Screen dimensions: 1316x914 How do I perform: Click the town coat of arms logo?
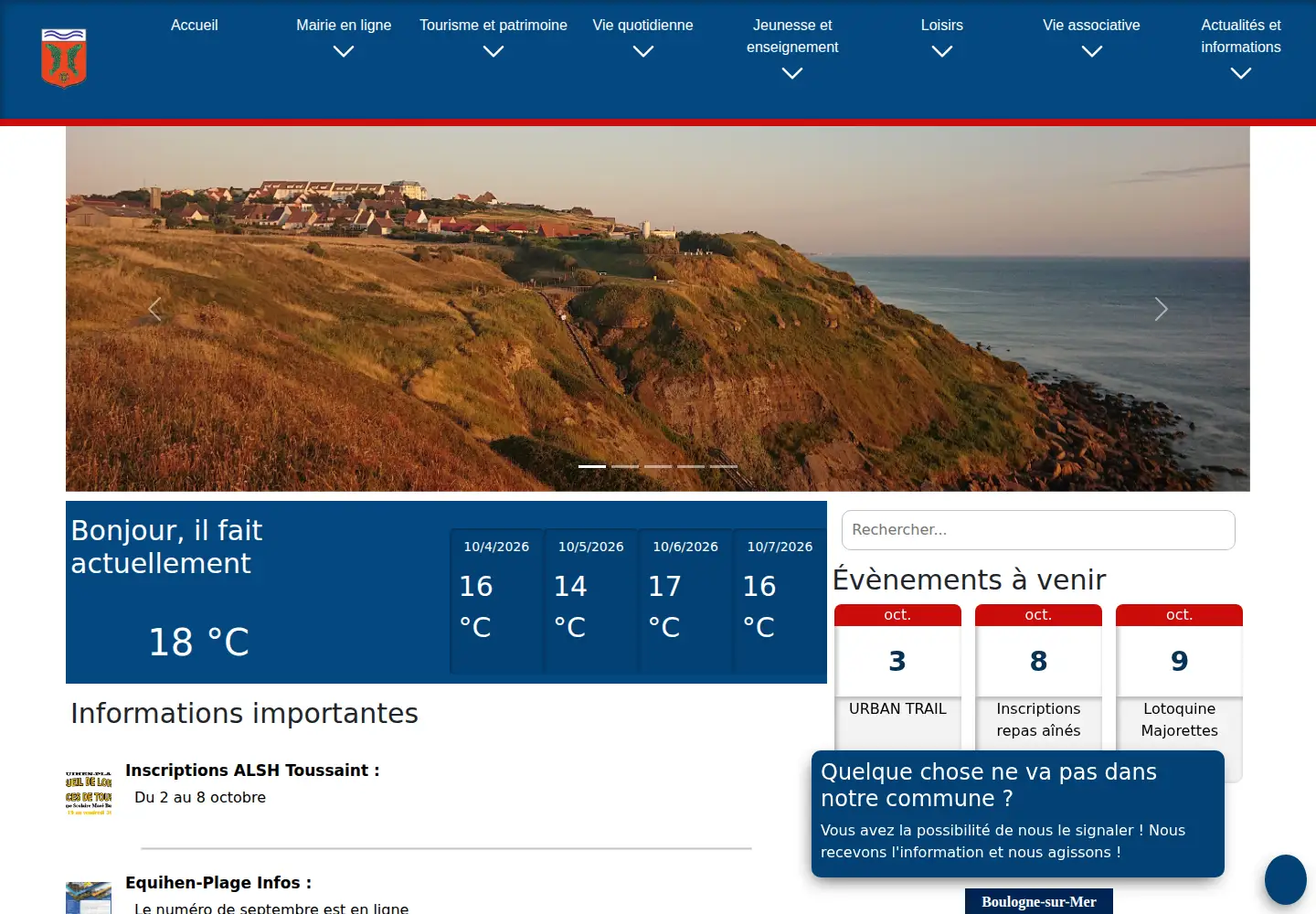(64, 58)
